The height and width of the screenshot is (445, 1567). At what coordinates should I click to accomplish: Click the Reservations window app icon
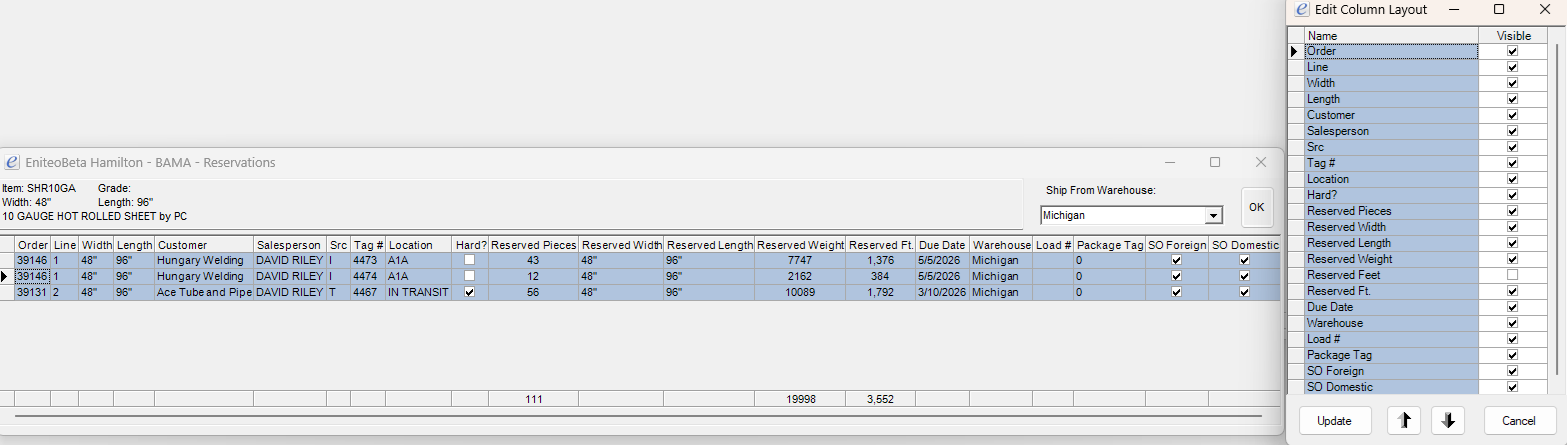[12, 162]
